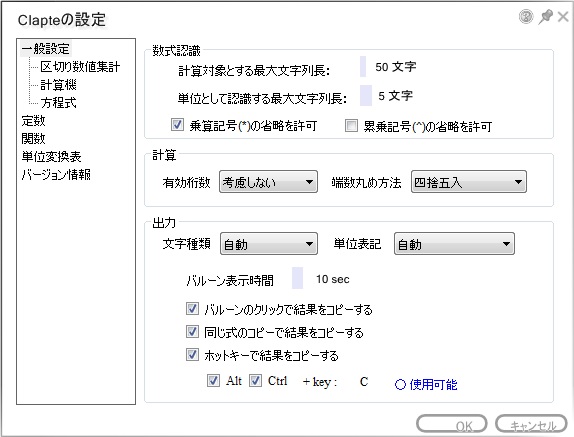Toggle バルーンのクリックで結果をコピーする checkbox
Image resolution: width=574 pixels, height=437 pixels.
coord(192,309)
